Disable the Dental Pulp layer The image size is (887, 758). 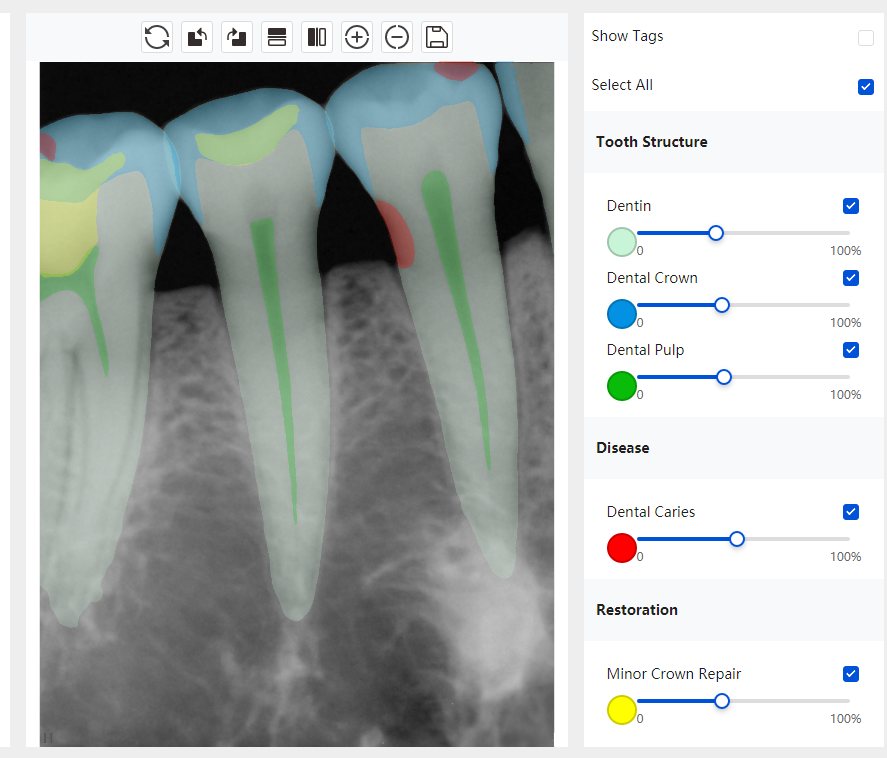pos(851,350)
